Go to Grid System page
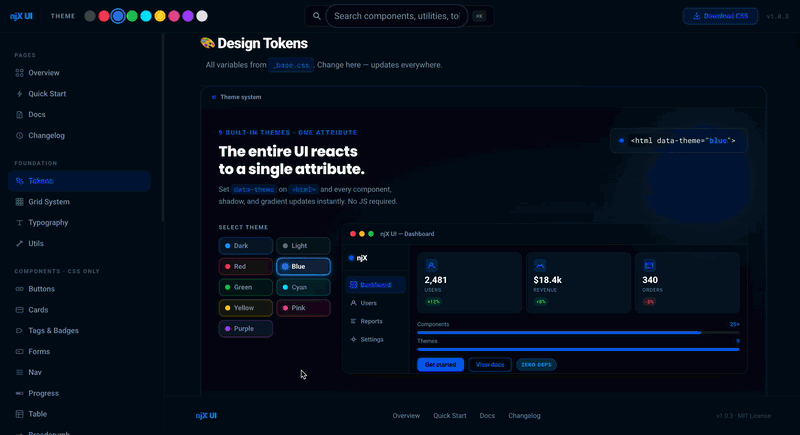Screen dimensions: 800x435 click(x=79, y=202)
